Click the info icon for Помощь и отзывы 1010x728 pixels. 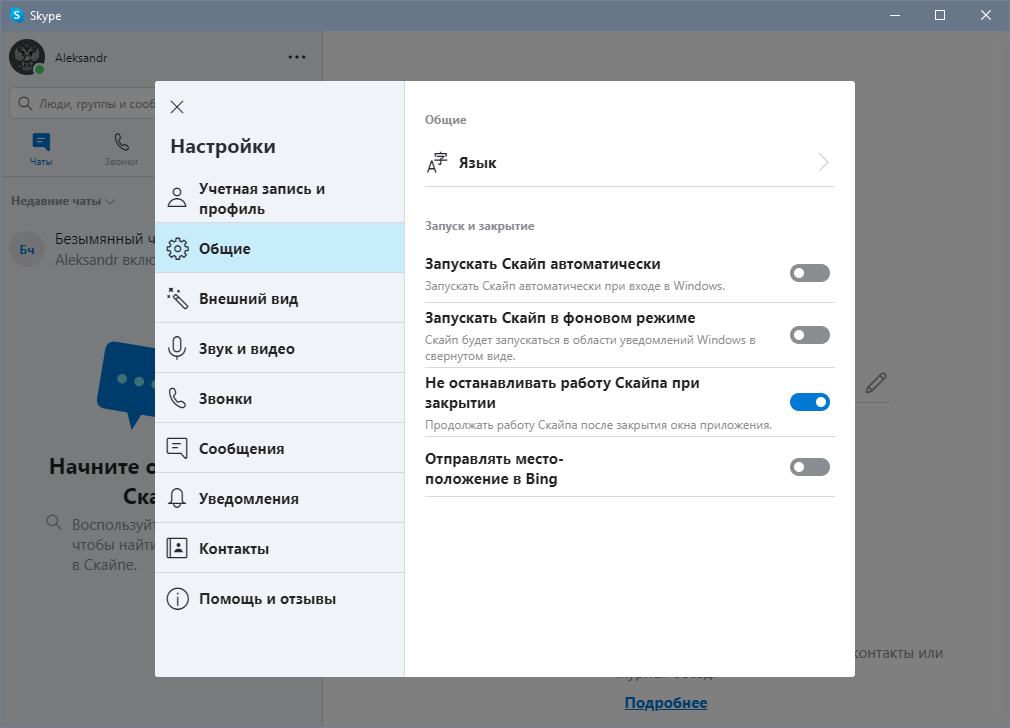(177, 600)
